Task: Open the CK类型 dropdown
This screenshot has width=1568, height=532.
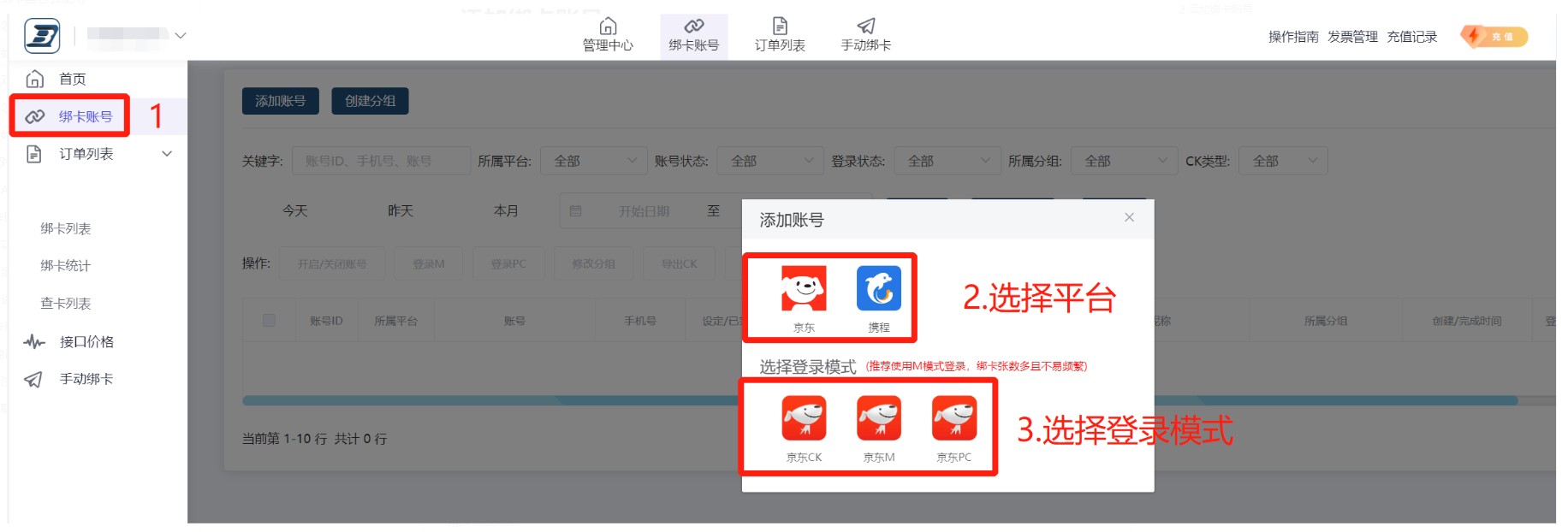Action: pos(1284,161)
